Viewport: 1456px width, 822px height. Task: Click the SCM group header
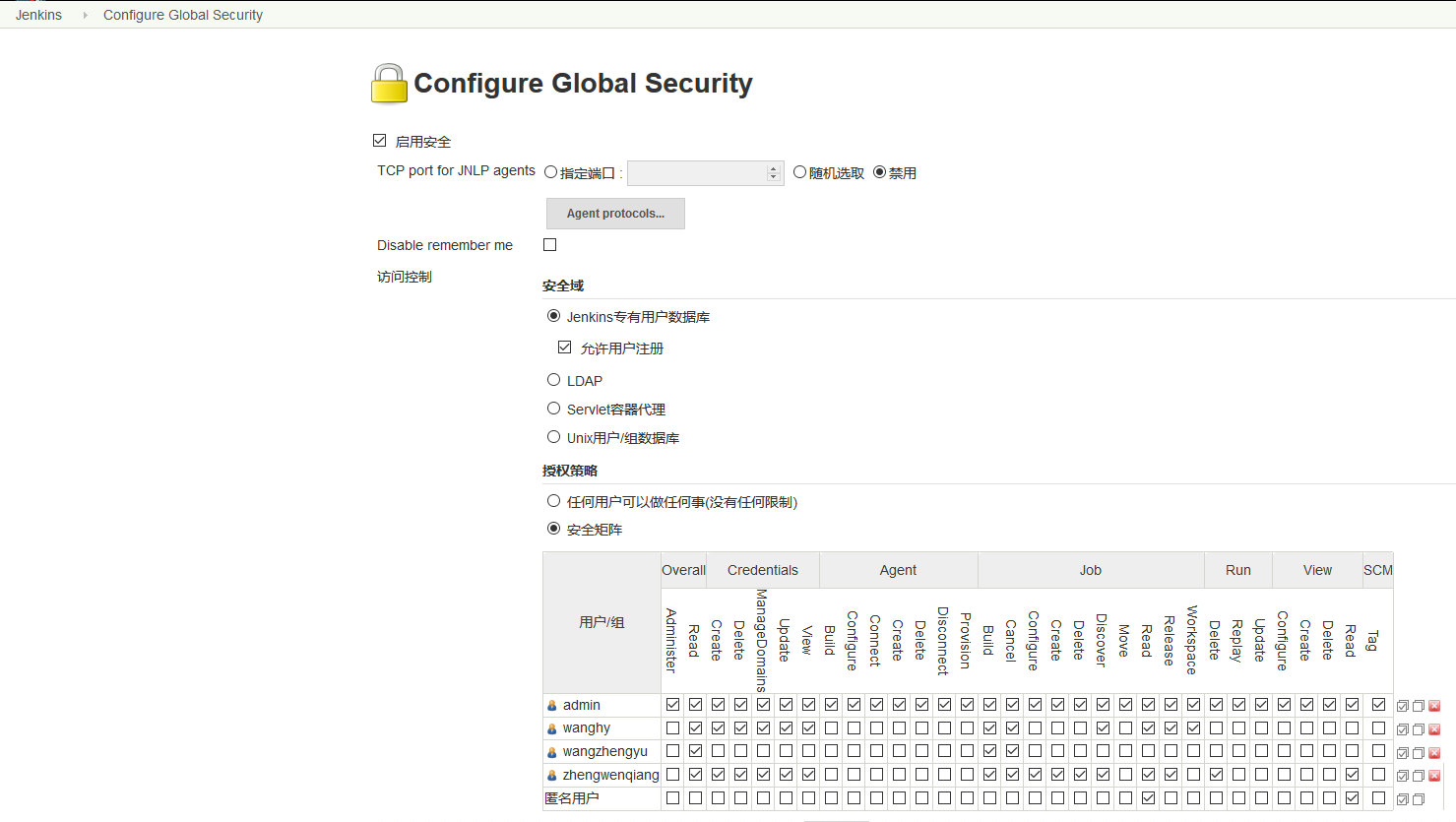[1378, 570]
